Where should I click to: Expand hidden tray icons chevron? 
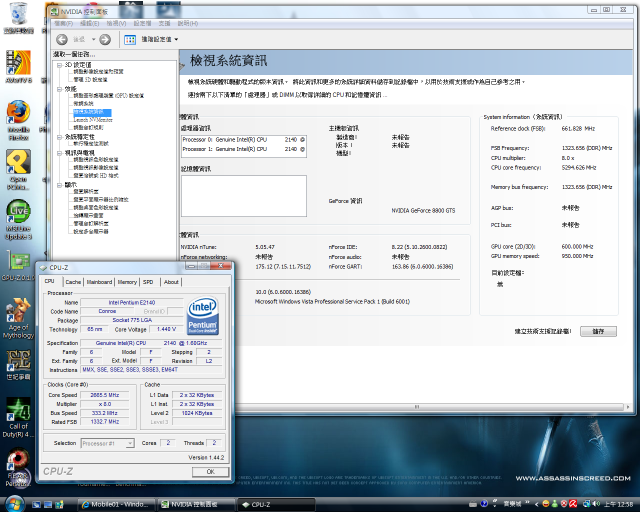point(536,504)
